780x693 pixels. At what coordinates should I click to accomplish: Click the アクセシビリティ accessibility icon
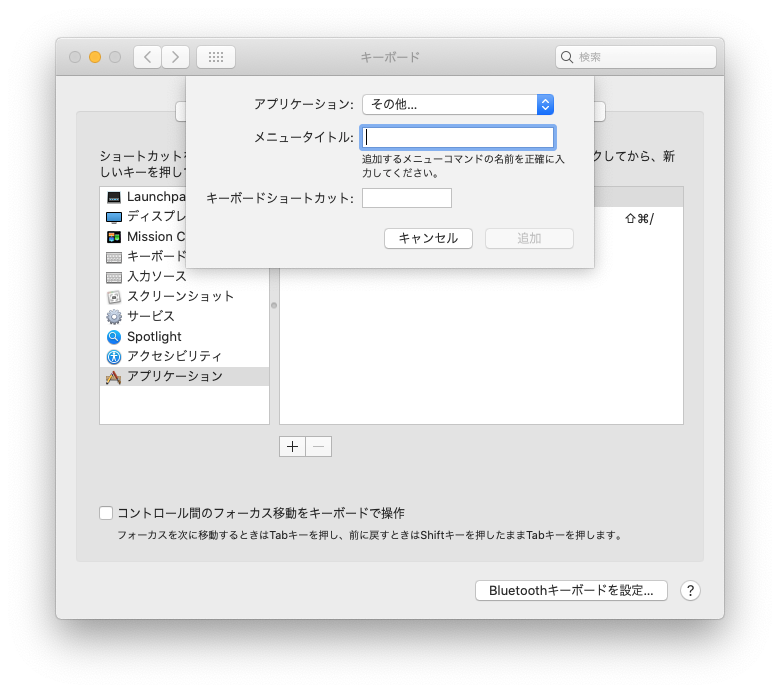(x=114, y=357)
